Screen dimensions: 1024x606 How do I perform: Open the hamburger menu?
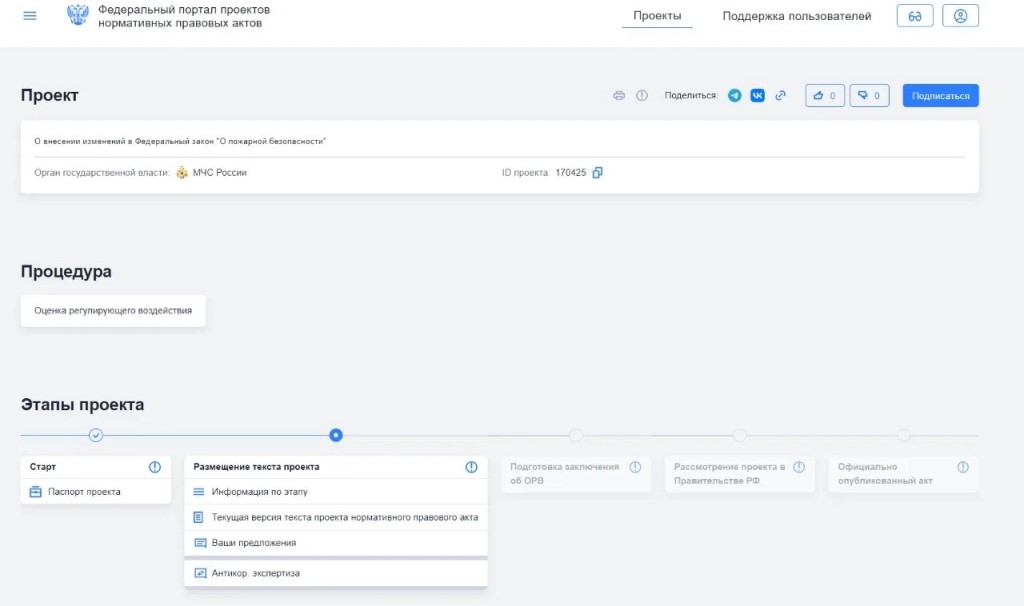pyautogui.click(x=29, y=16)
